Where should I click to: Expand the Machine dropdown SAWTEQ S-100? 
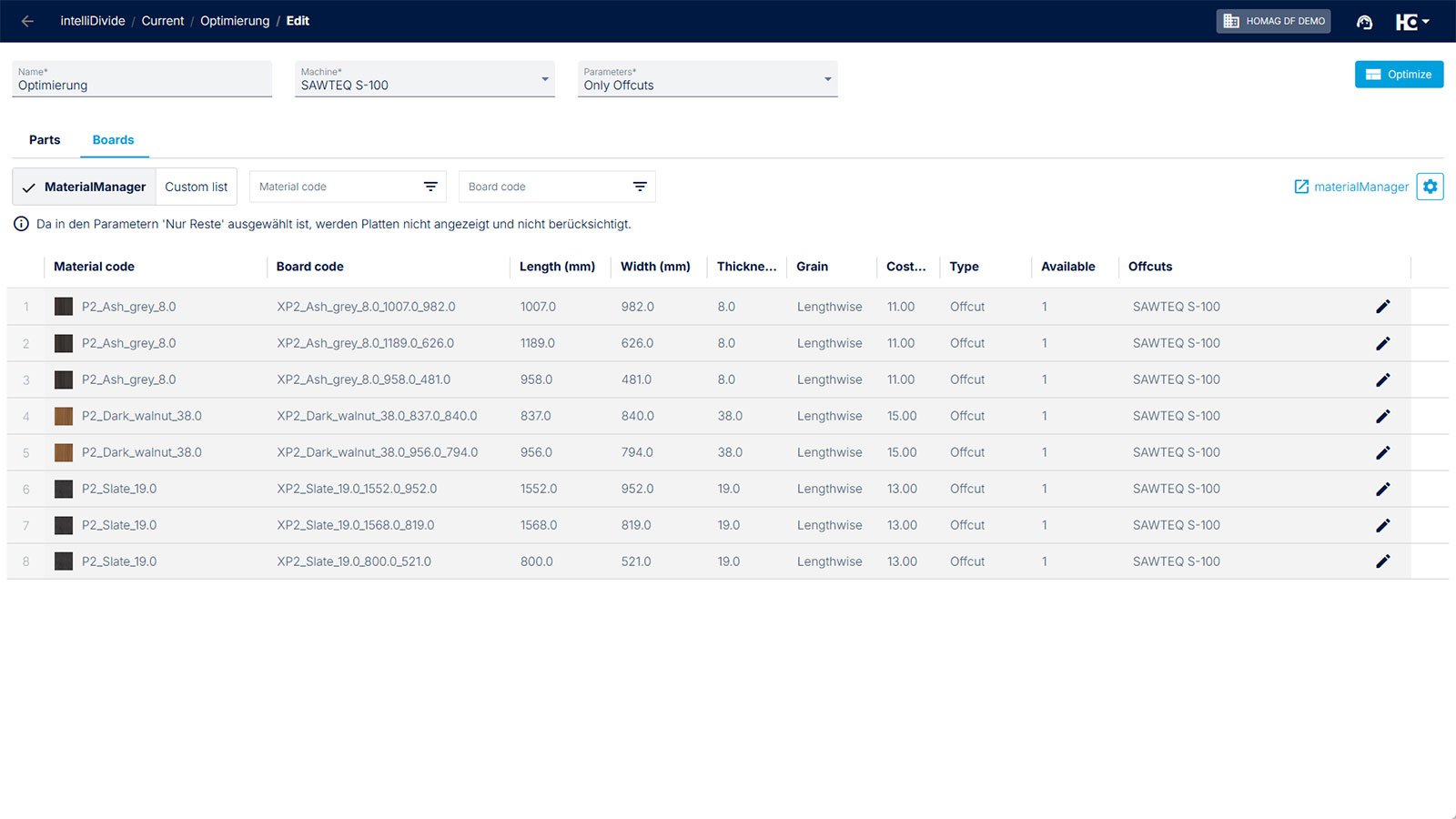424,79
